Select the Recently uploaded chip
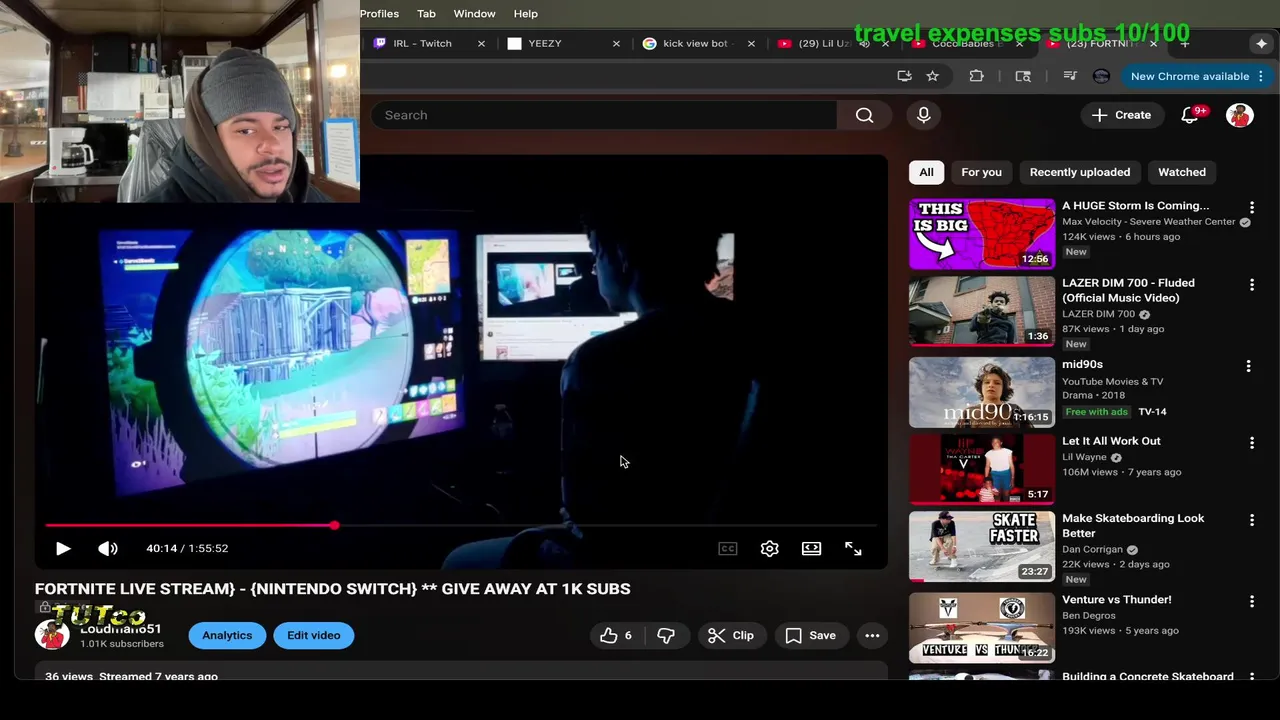The image size is (1280, 720). [x=1080, y=172]
